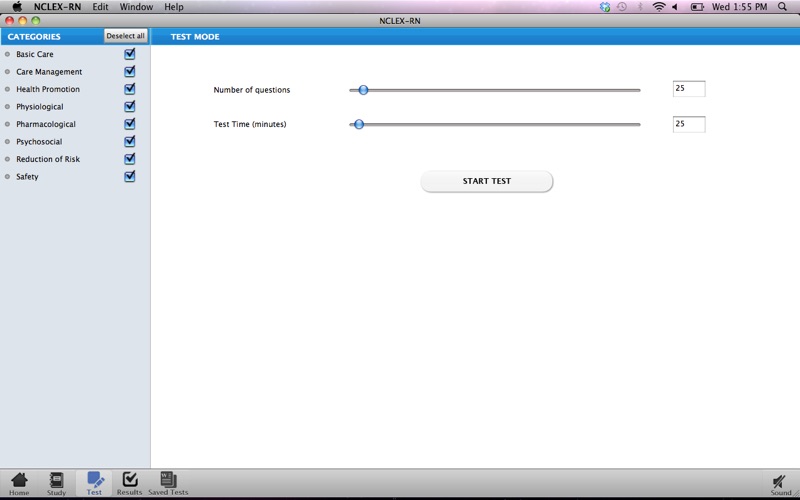Image resolution: width=800 pixels, height=500 pixels.
Task: Open the Apple menu
Action: coord(17,7)
